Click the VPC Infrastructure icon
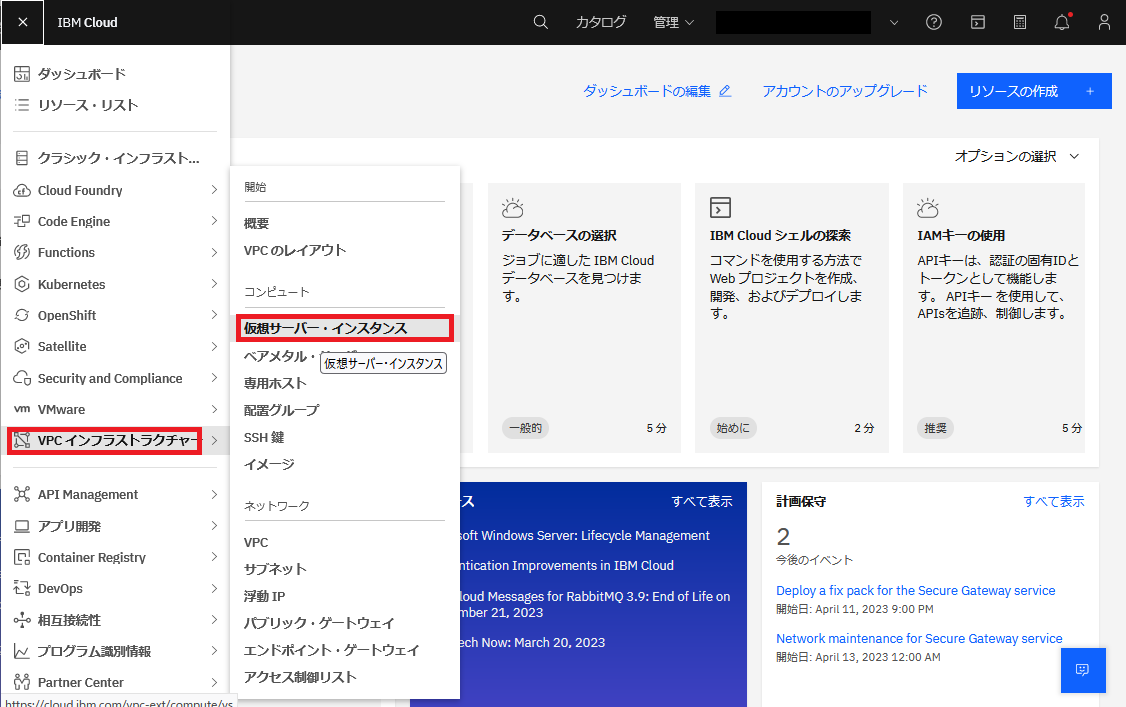 click(22, 440)
